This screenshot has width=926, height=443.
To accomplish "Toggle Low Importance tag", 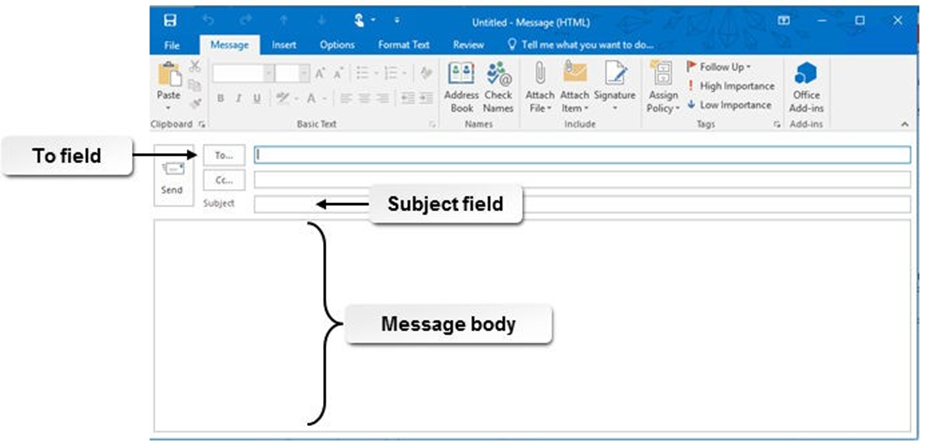I will click(x=729, y=104).
